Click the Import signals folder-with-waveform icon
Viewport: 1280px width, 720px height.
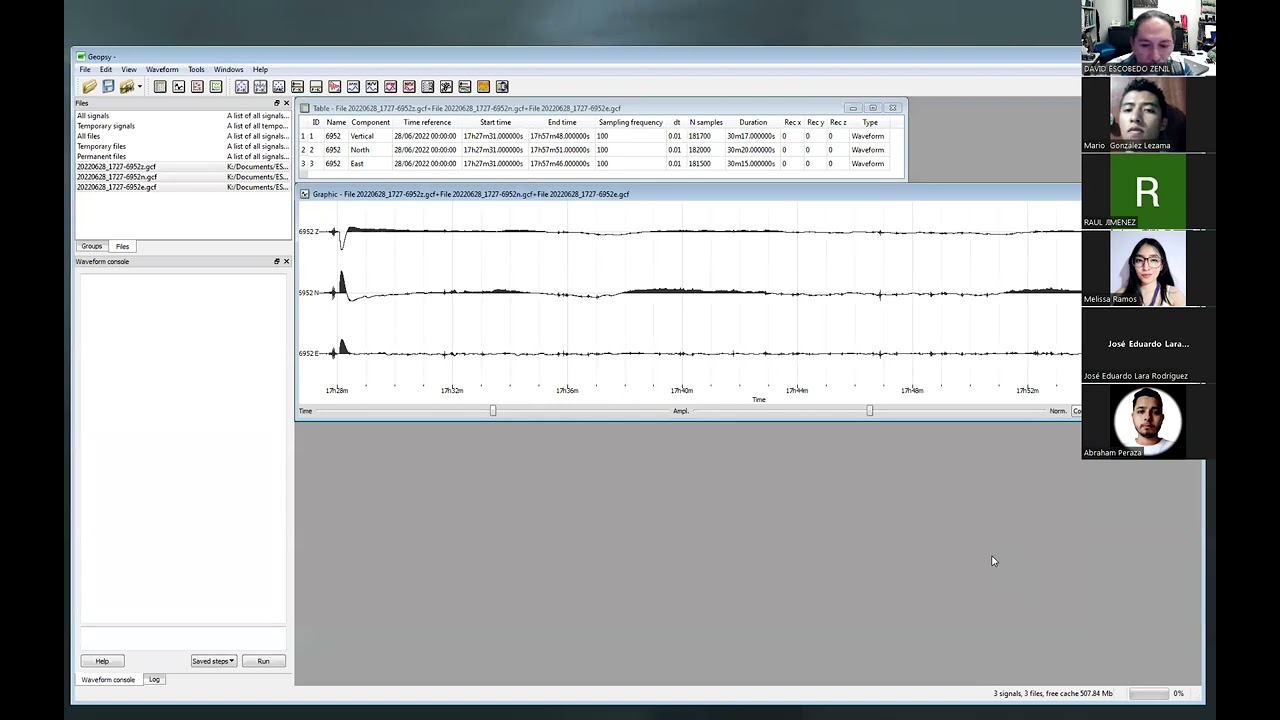click(x=126, y=87)
